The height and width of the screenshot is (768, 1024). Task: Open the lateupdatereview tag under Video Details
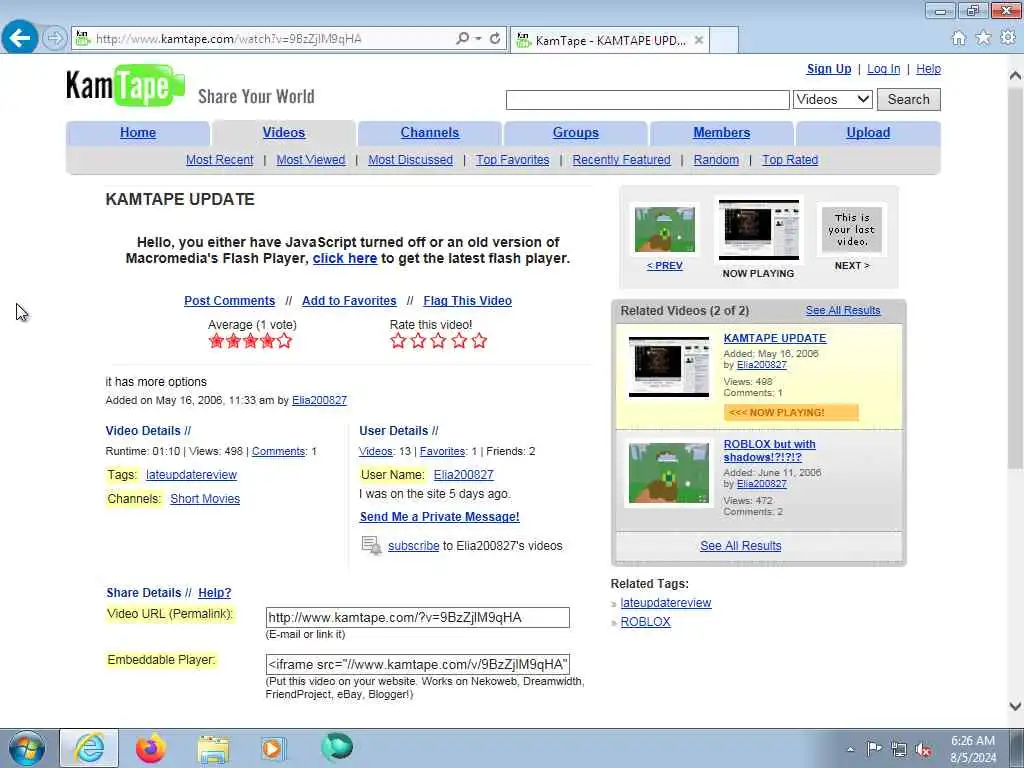coord(191,475)
